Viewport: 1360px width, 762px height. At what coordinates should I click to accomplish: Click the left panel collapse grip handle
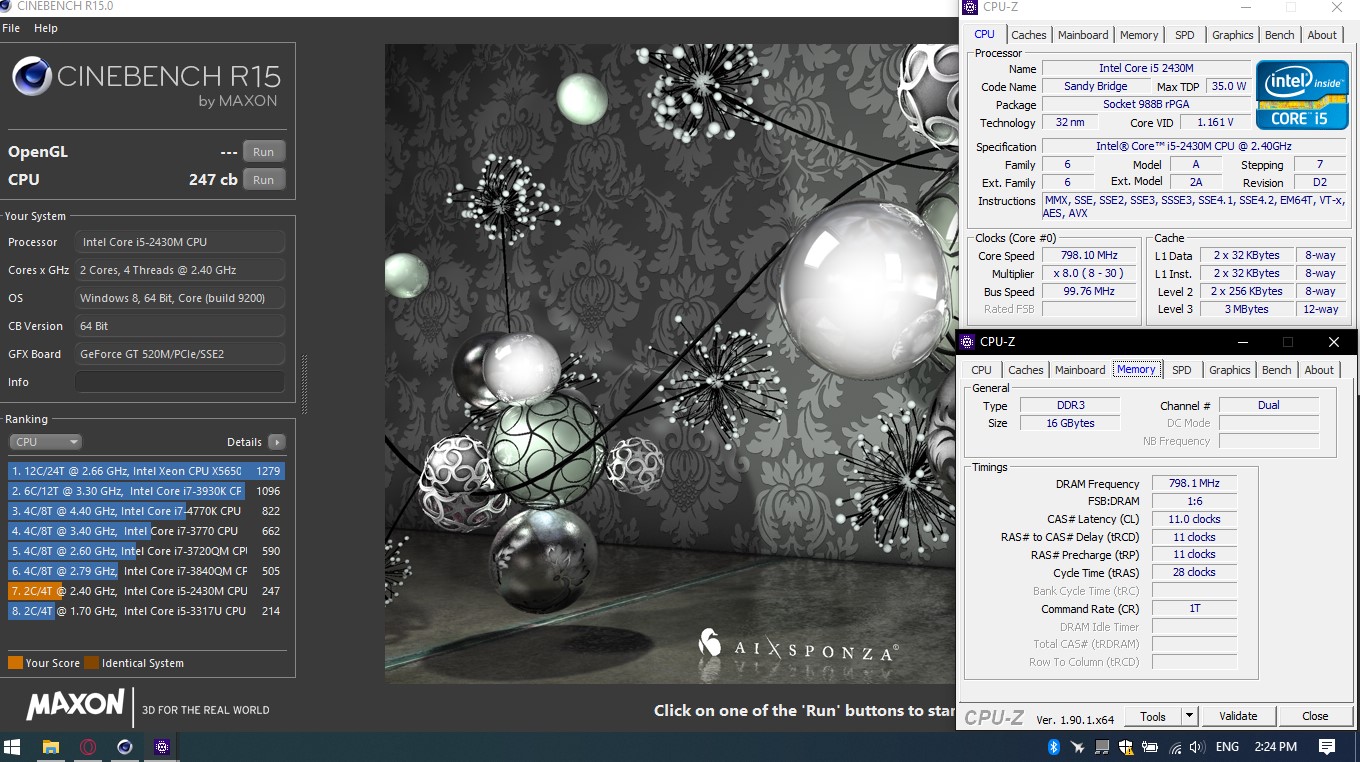pos(305,382)
